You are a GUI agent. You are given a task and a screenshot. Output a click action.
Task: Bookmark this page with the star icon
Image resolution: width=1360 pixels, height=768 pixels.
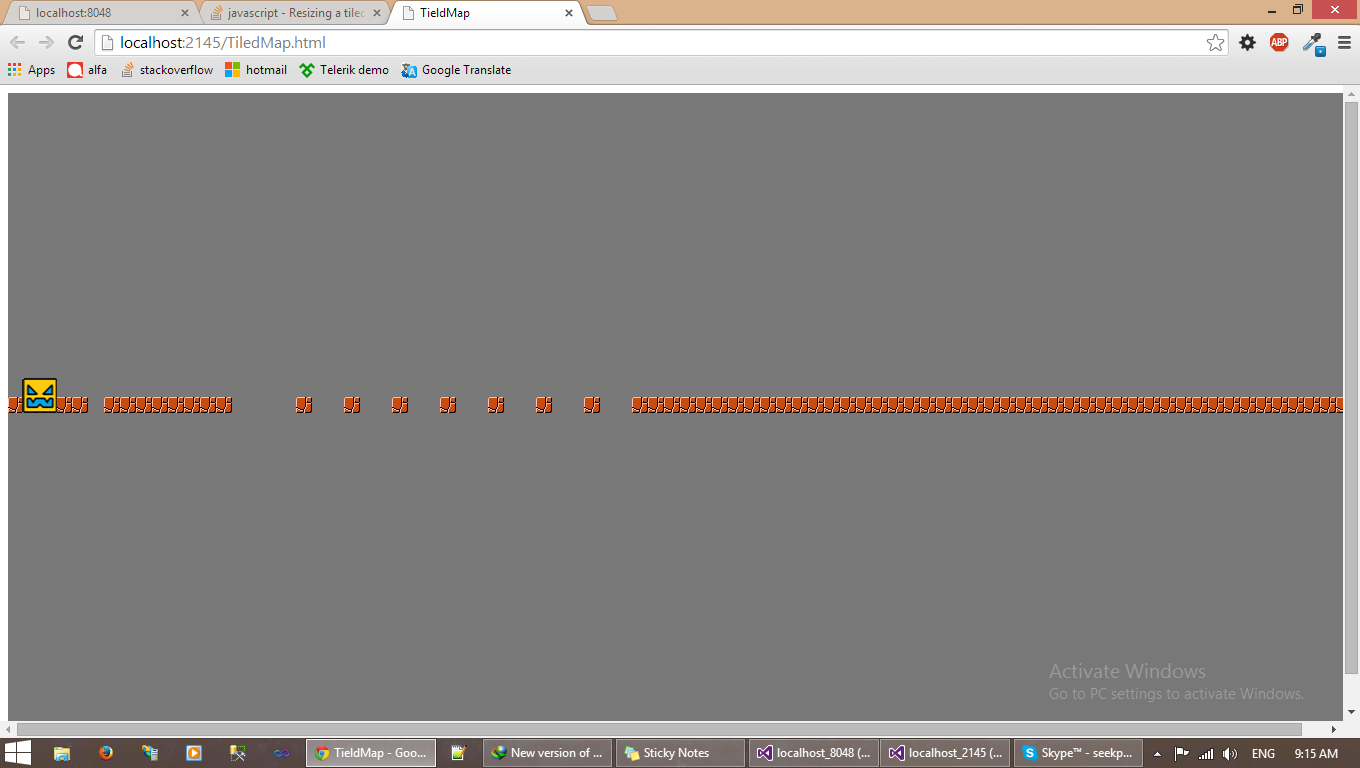coord(1215,42)
